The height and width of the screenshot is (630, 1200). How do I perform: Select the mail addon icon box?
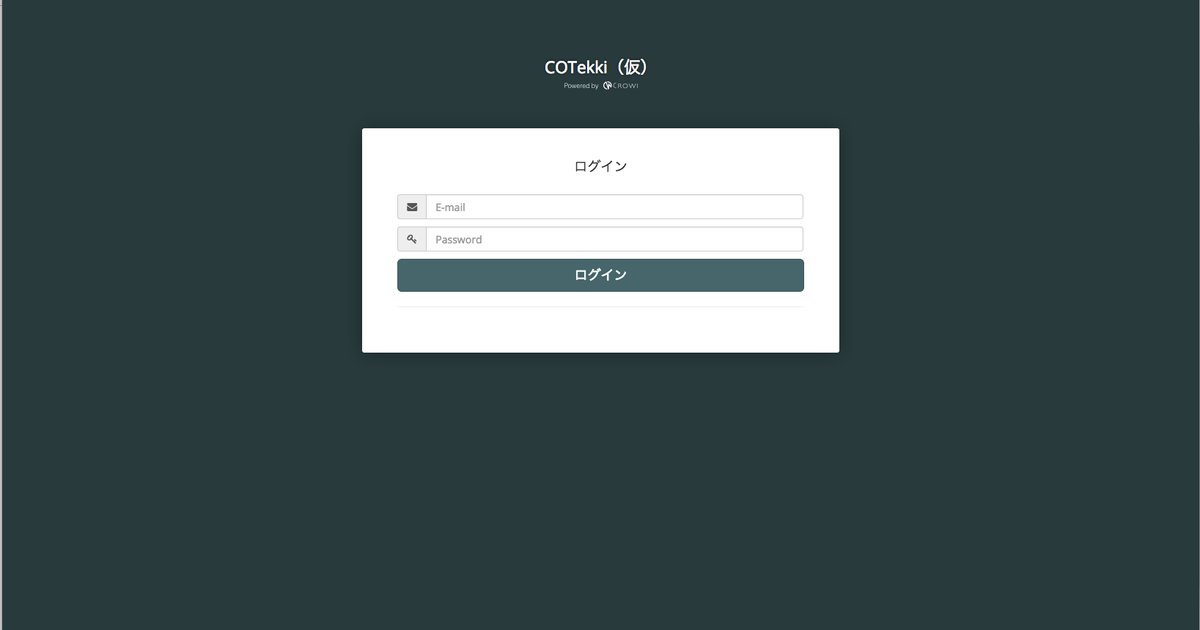pyautogui.click(x=412, y=207)
